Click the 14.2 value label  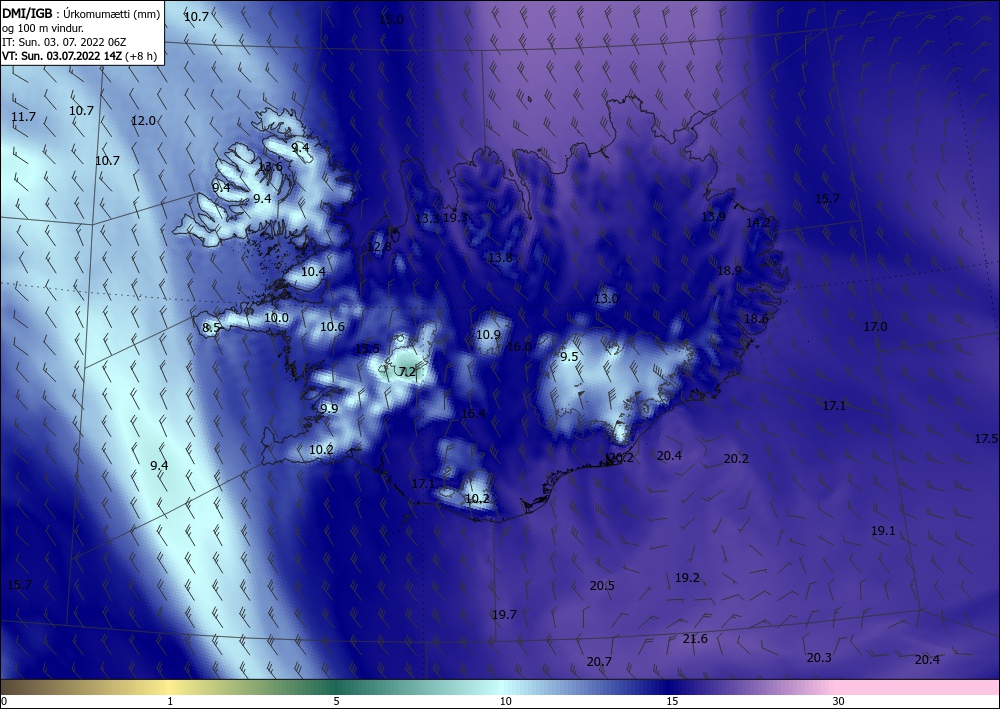758,223
